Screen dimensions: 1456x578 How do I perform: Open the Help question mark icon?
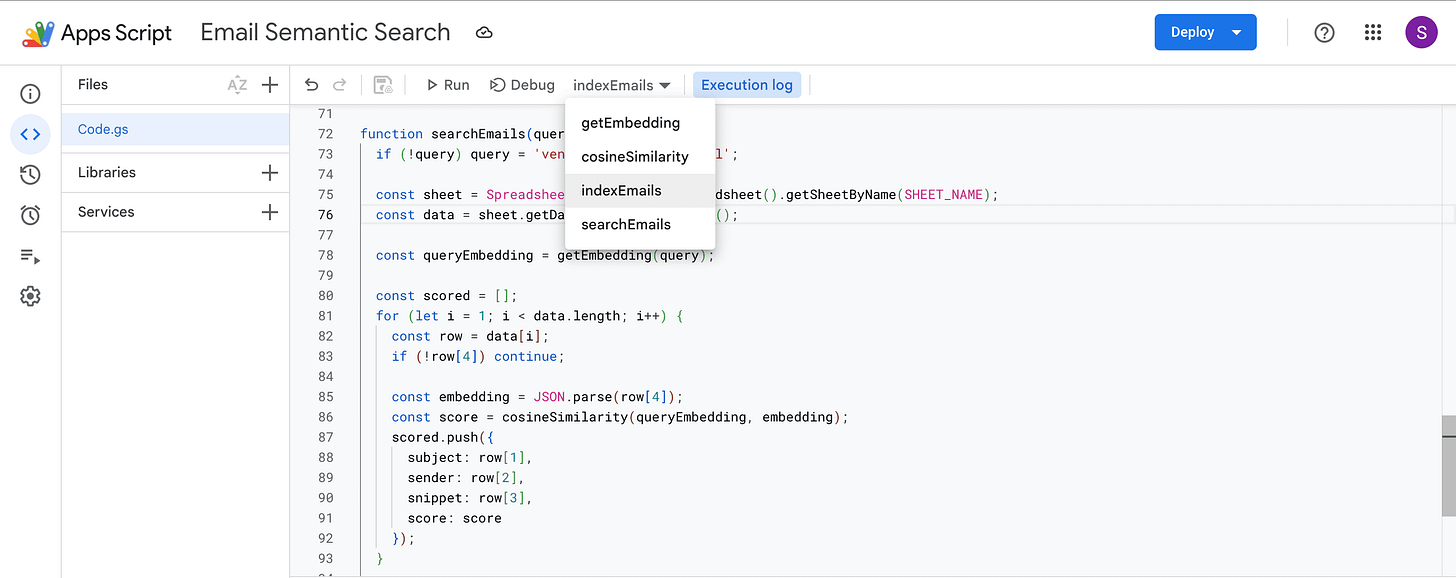pyautogui.click(x=1324, y=33)
